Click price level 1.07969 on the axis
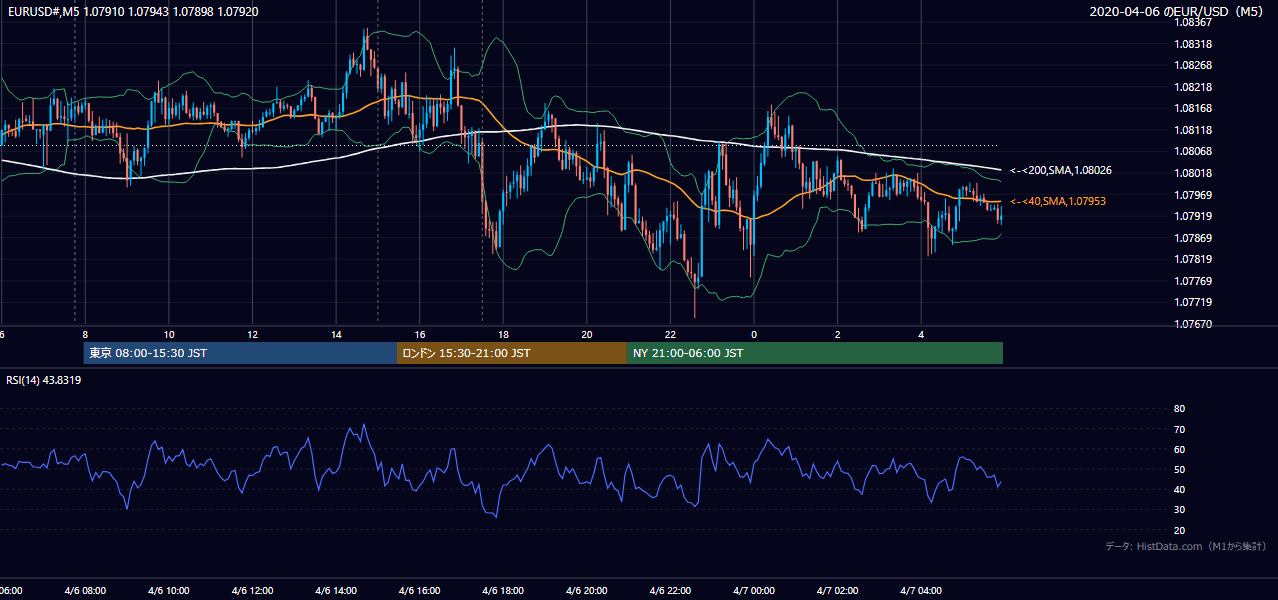Viewport: 1278px width, 600px height. click(x=1194, y=195)
